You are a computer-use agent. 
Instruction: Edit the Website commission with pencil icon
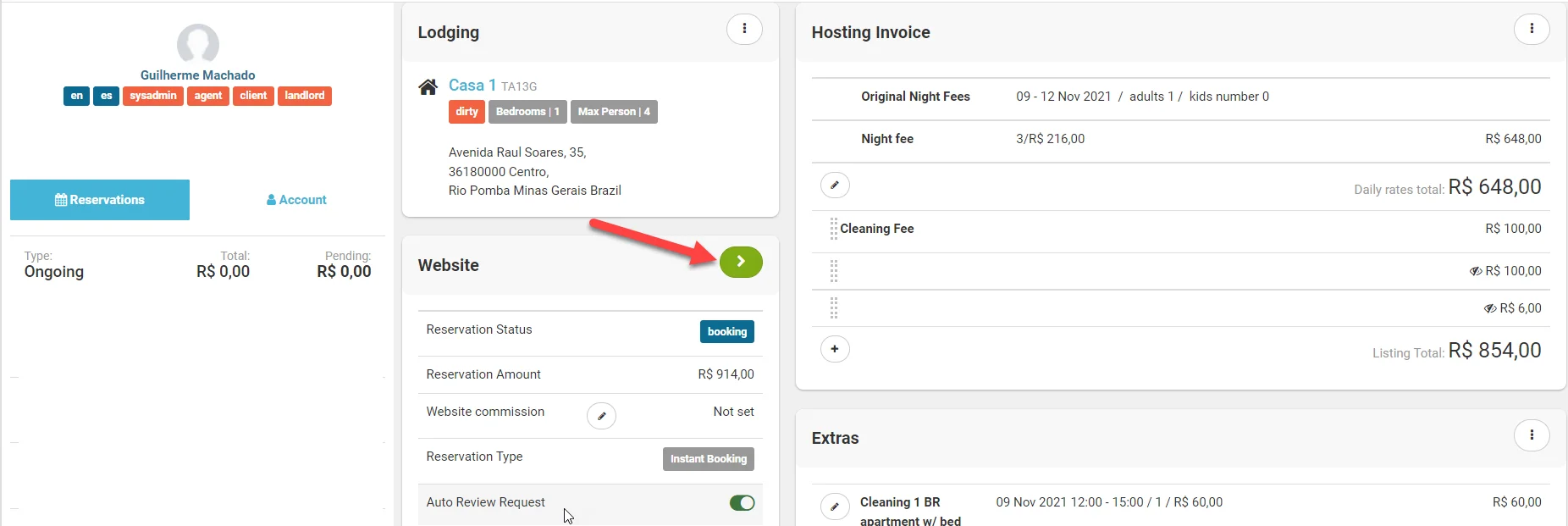(601, 416)
